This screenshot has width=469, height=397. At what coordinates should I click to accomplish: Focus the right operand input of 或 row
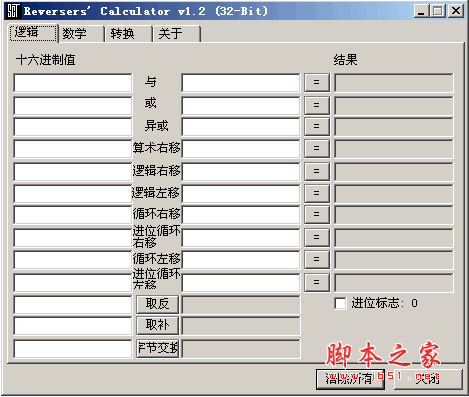(x=241, y=106)
